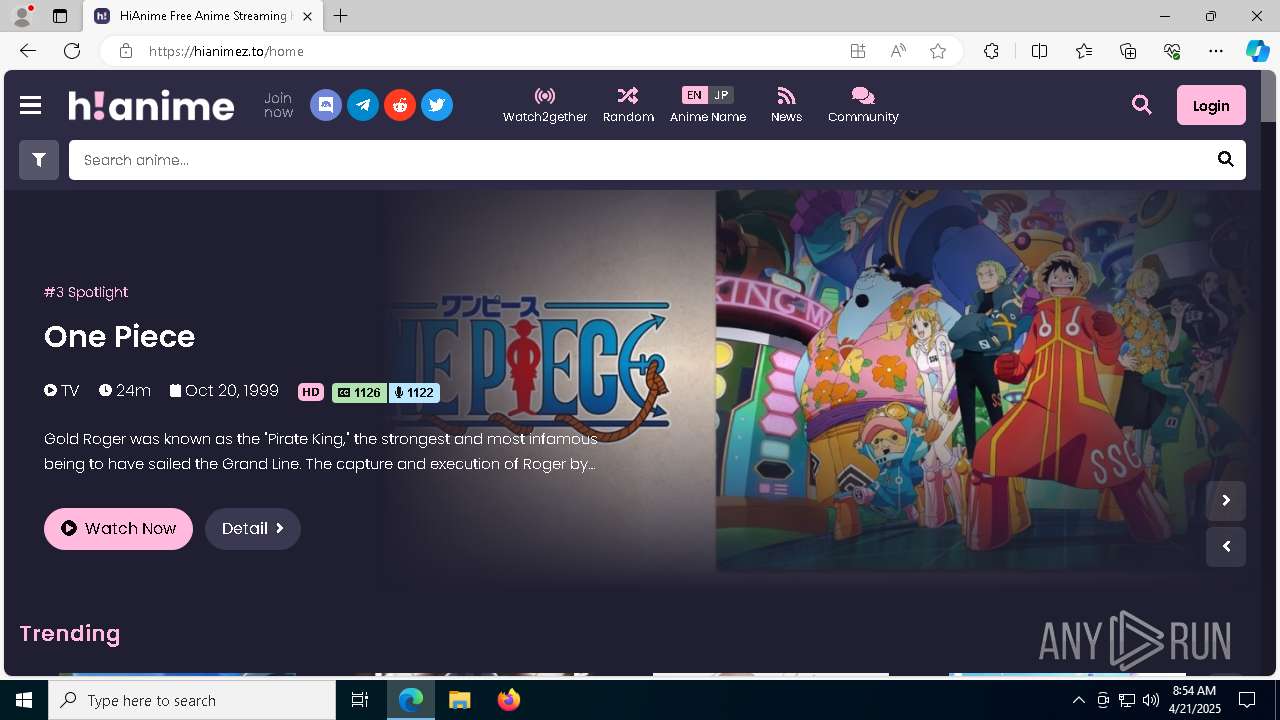Click the Login button
Screen dimensions: 1280x720
[x=1211, y=105]
